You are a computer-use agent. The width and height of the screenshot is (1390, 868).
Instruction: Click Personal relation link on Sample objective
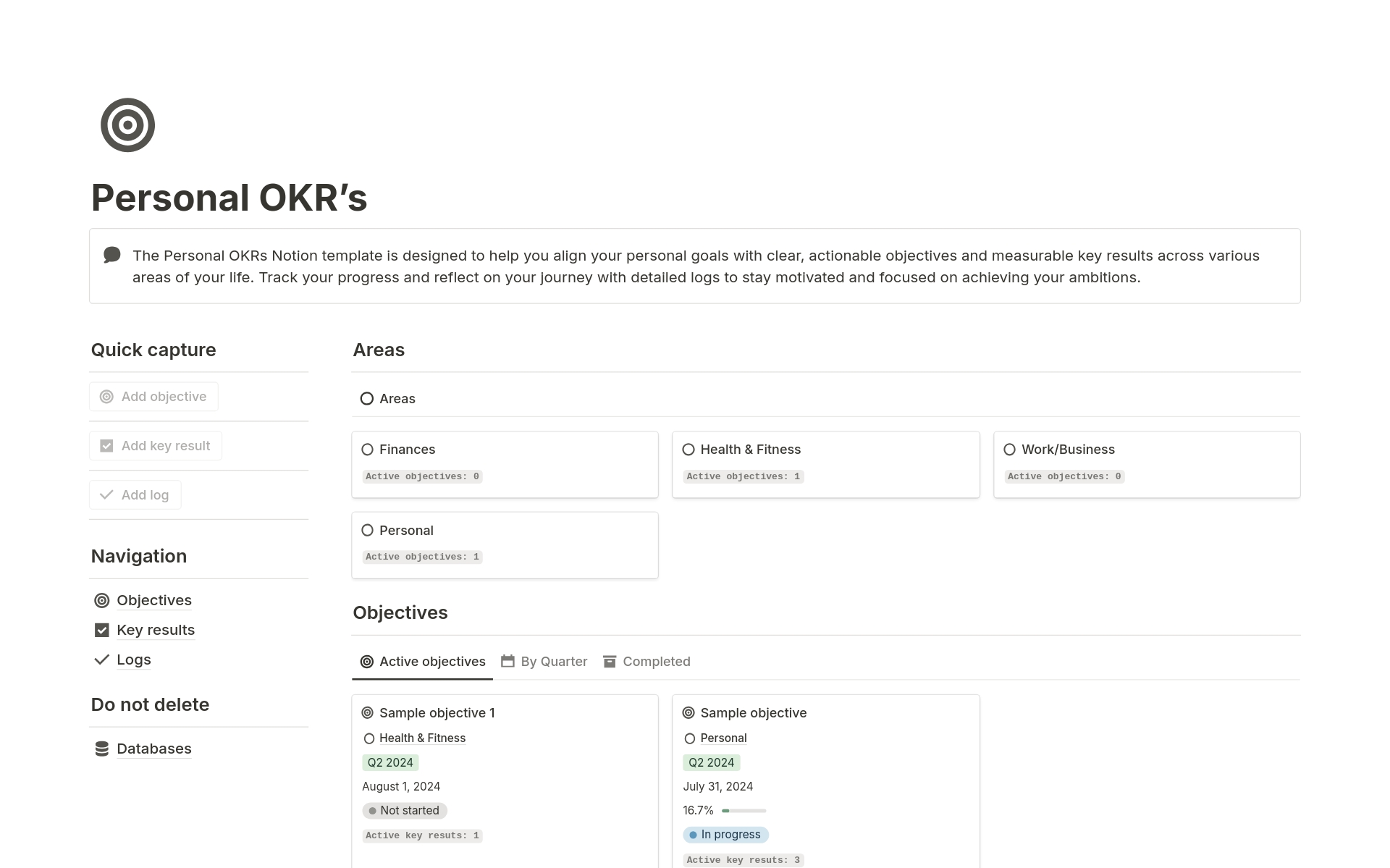723,738
